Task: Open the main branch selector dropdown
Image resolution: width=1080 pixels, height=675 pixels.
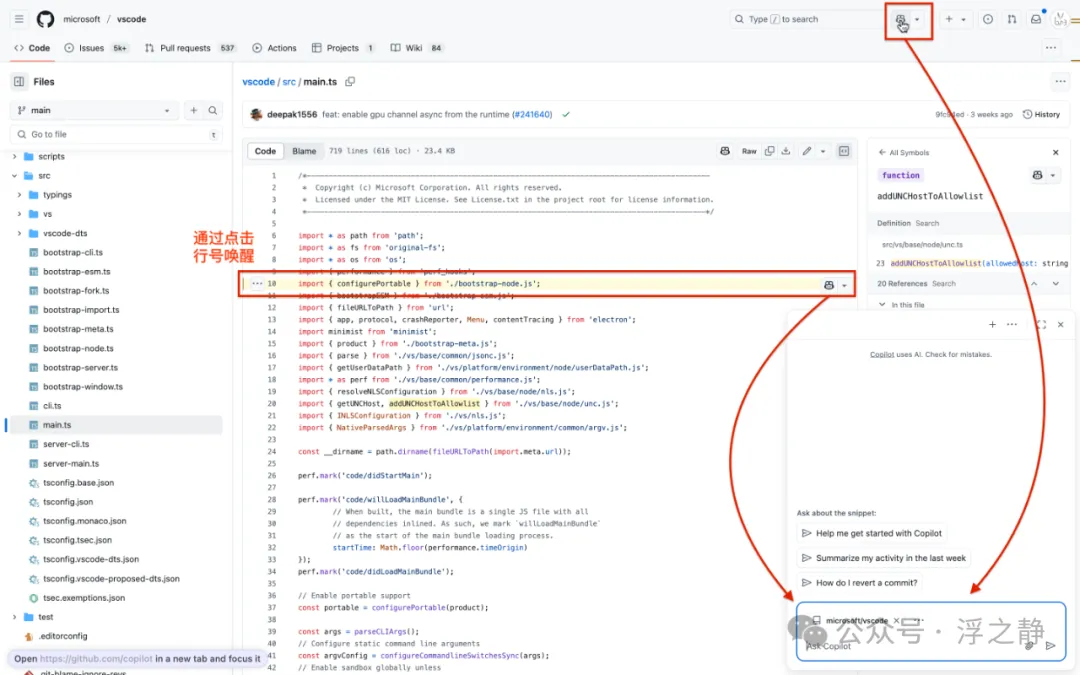Action: 94,110
